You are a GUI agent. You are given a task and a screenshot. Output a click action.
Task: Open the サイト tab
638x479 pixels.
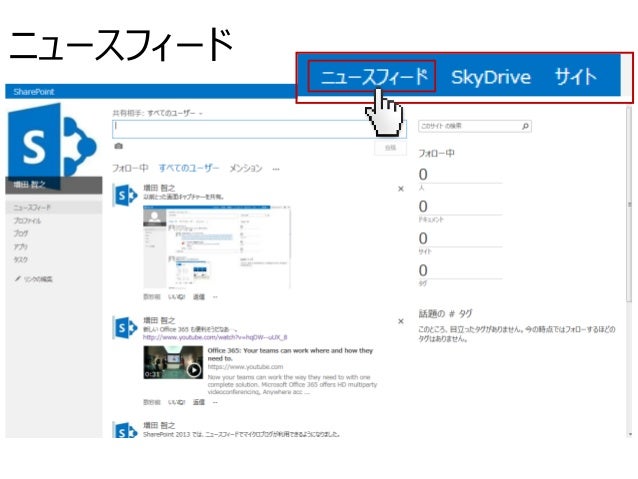point(576,77)
